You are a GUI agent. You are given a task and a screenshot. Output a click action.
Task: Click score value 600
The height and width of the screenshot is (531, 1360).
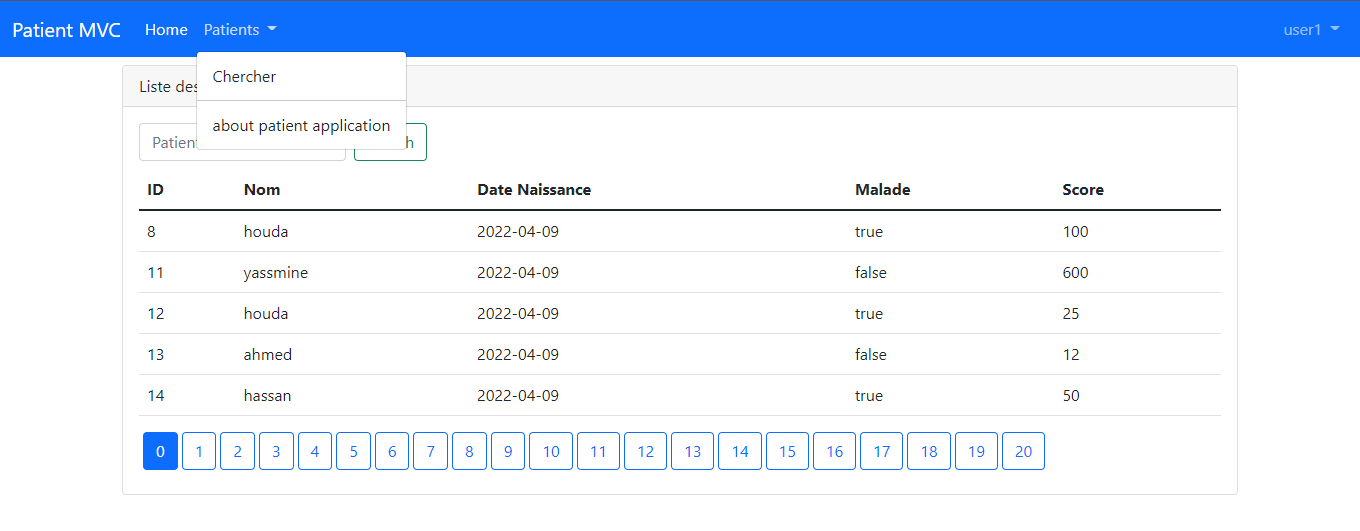pos(1076,272)
